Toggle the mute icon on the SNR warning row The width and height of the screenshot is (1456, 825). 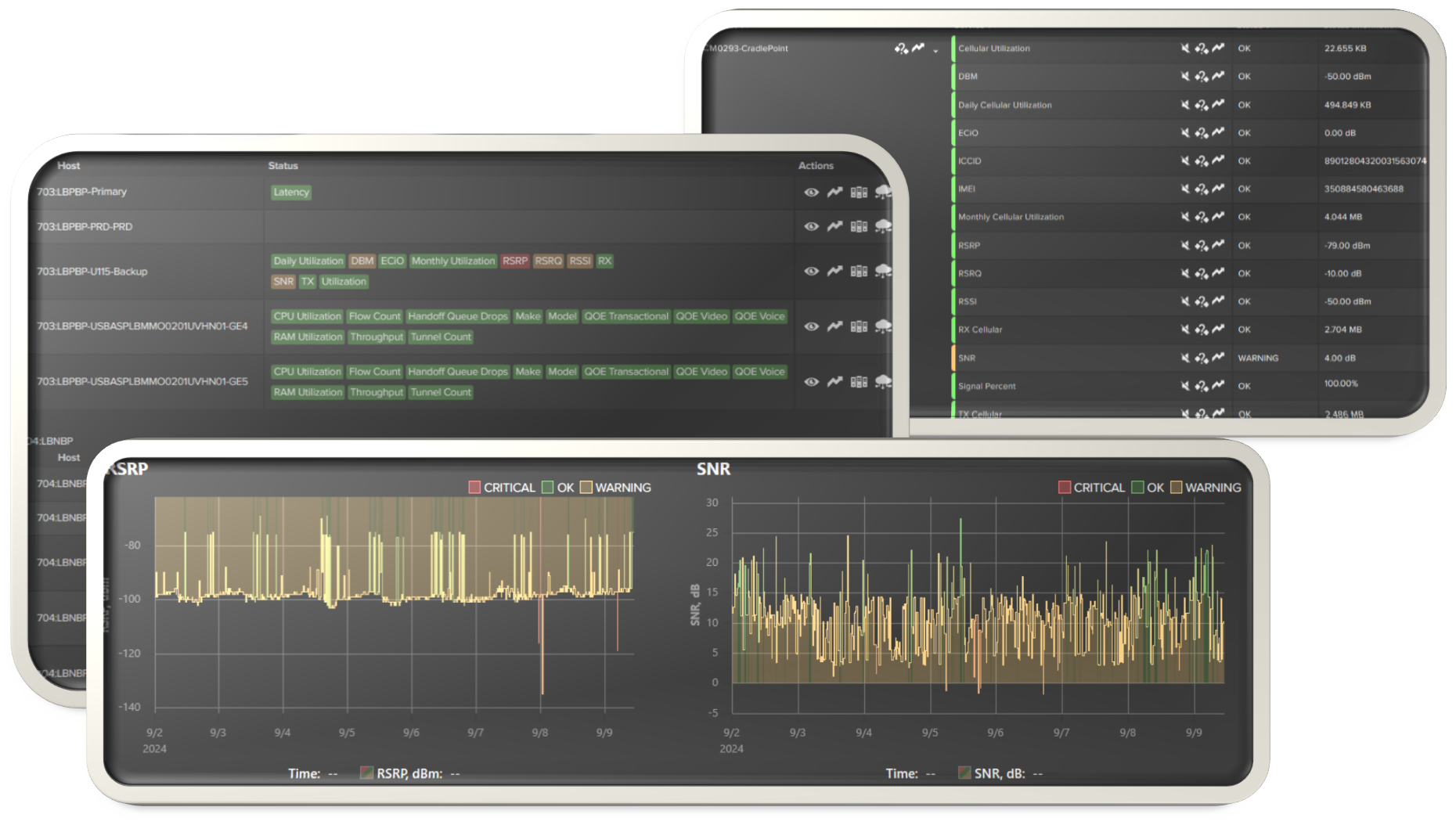tap(1184, 358)
